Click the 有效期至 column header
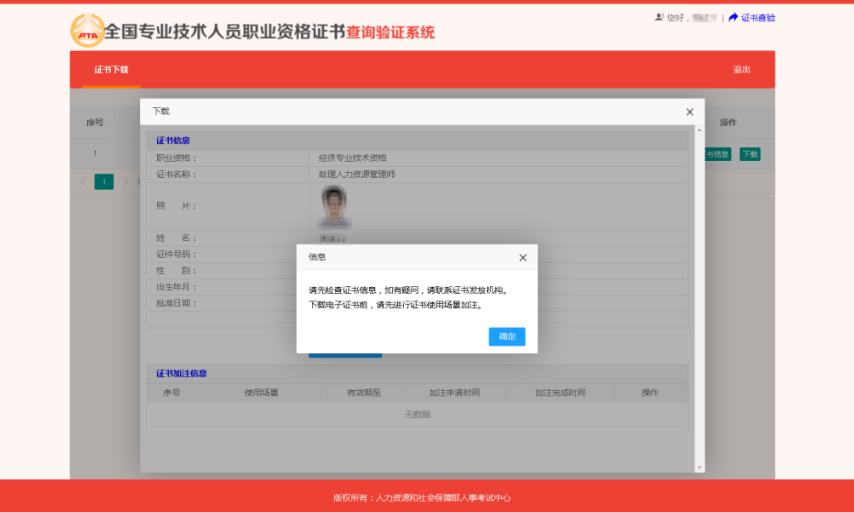Viewport: 854px width, 512px height. pyautogui.click(x=364, y=393)
